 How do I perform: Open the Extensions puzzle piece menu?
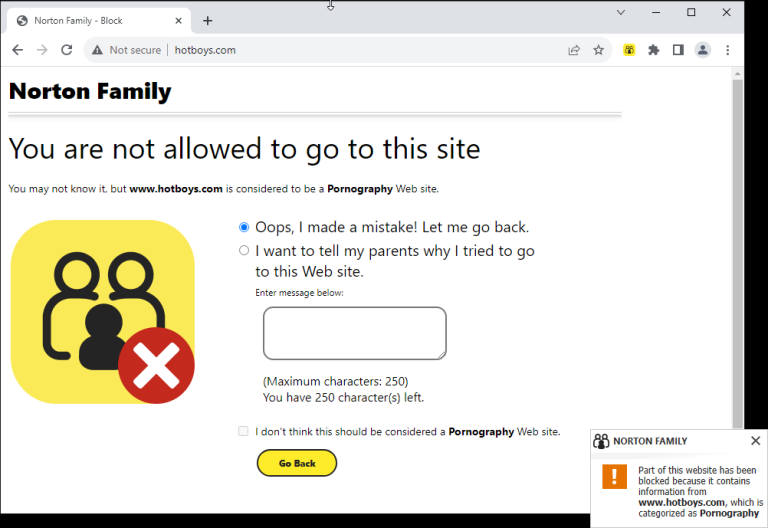pyautogui.click(x=653, y=50)
